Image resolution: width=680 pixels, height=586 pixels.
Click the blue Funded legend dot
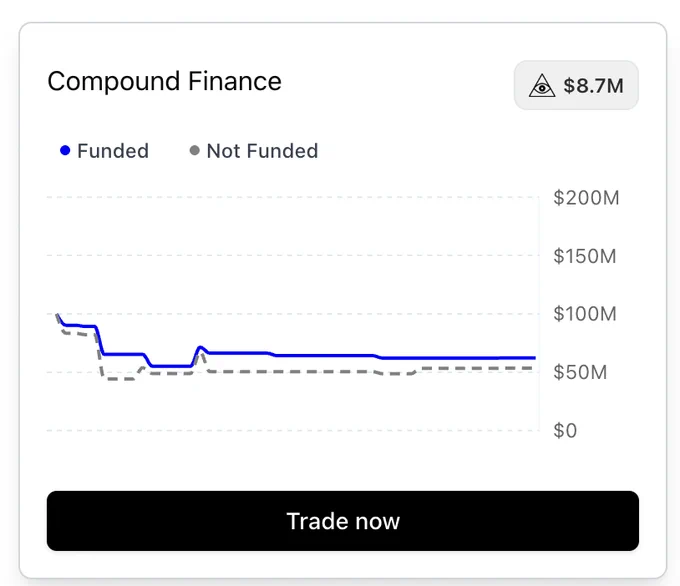pos(65,151)
